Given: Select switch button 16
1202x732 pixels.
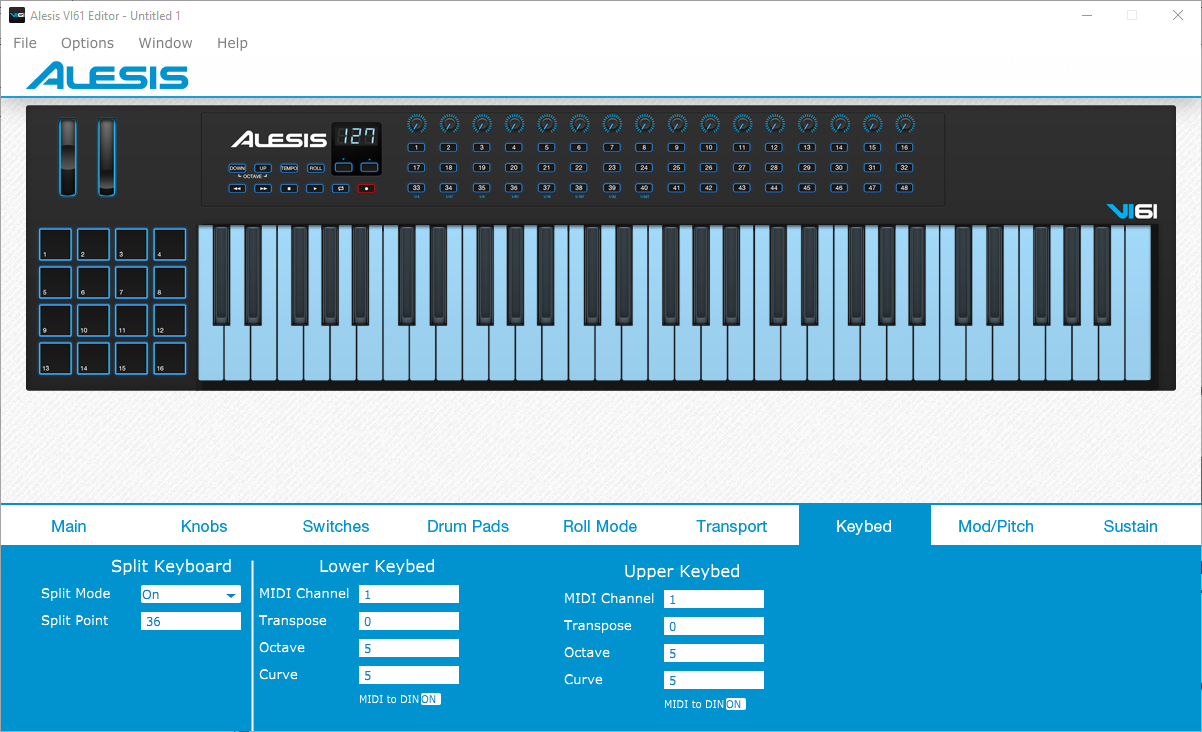Looking at the screenshot, I should coord(904,147).
